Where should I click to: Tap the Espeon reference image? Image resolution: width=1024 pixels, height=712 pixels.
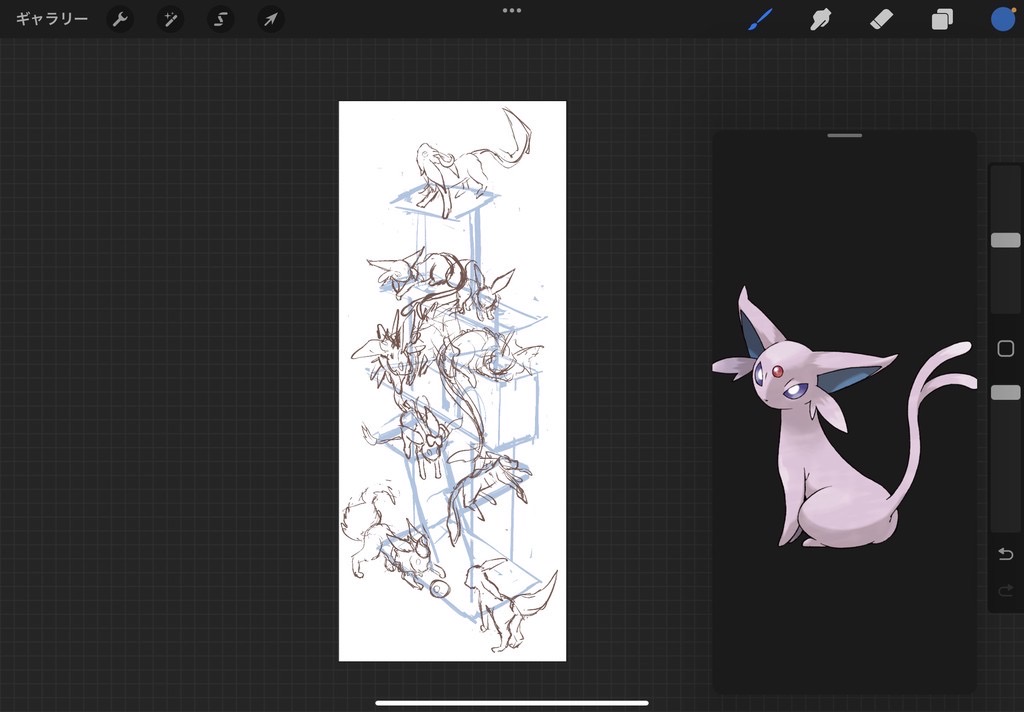tap(843, 416)
